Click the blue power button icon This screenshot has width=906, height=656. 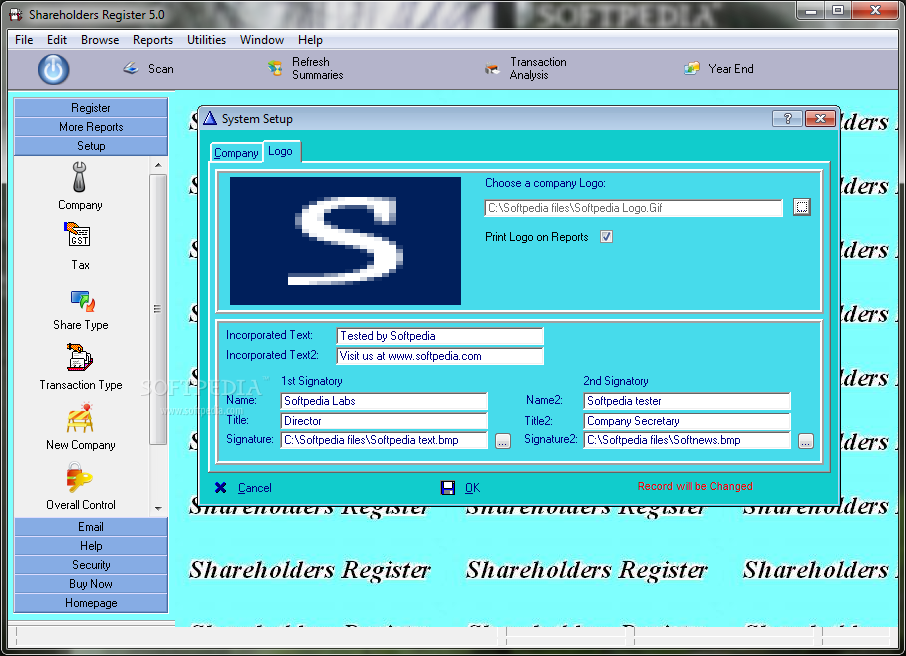(x=54, y=69)
